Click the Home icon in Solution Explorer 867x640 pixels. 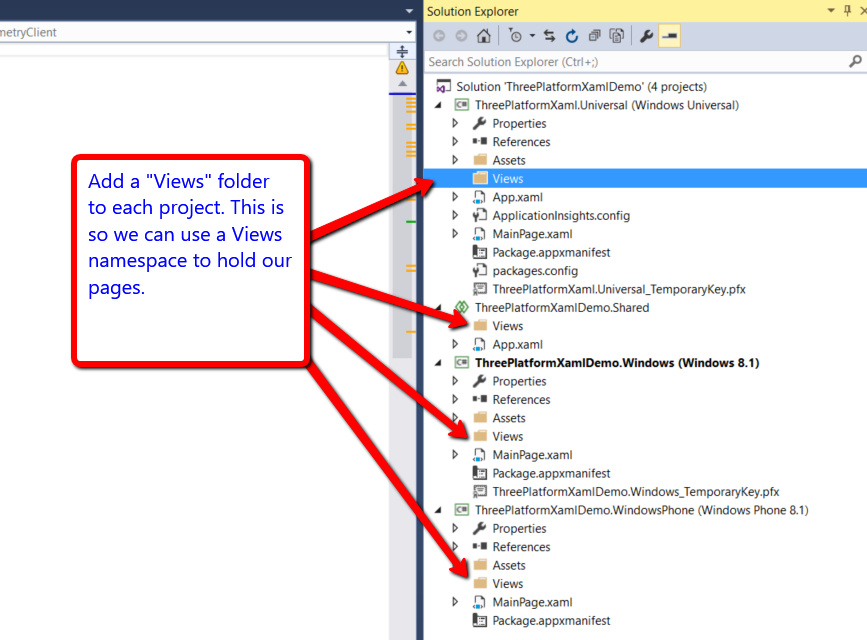point(484,36)
